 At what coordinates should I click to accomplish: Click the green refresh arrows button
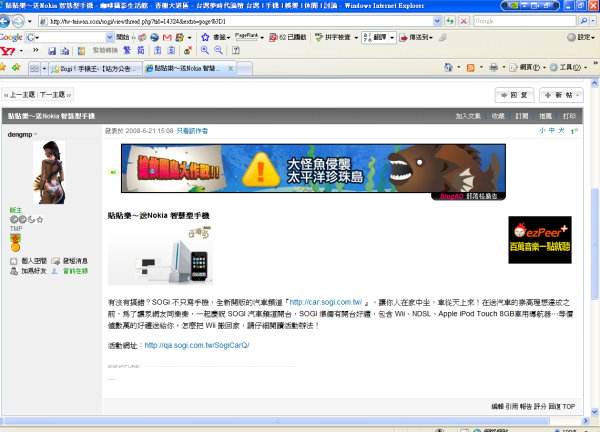[x=450, y=21]
